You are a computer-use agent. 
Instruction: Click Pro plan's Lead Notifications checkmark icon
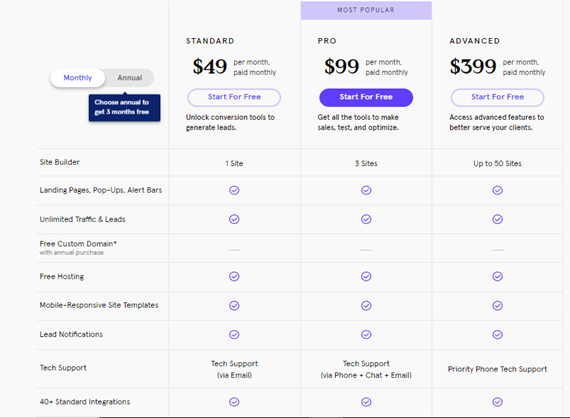pos(366,334)
